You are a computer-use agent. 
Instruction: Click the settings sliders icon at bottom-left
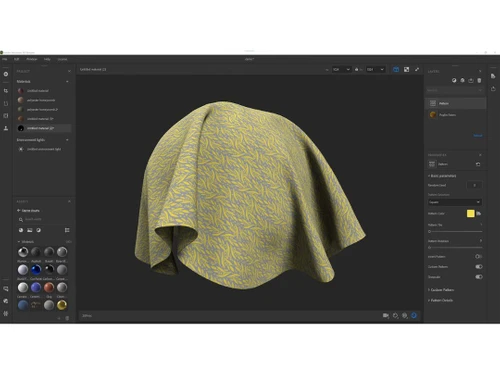[6, 313]
